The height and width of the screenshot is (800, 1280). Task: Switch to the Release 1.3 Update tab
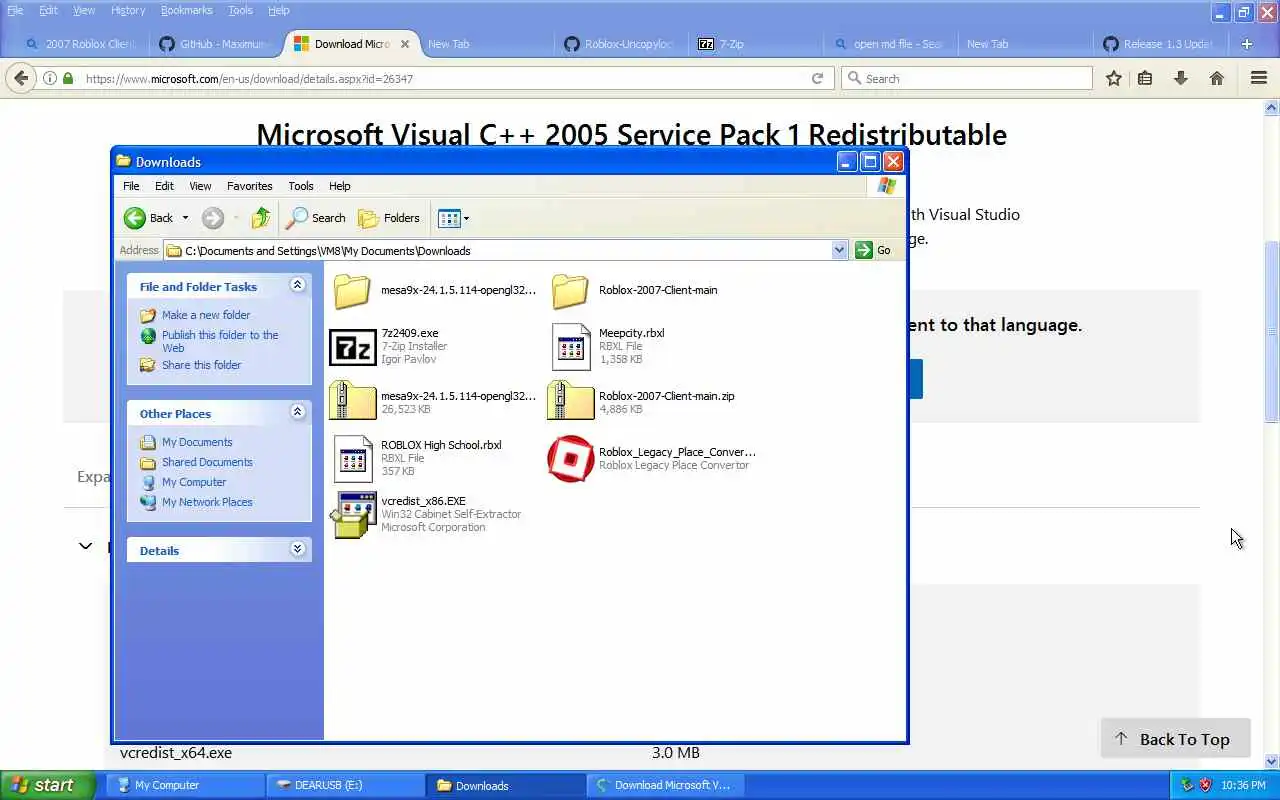(x=1158, y=44)
